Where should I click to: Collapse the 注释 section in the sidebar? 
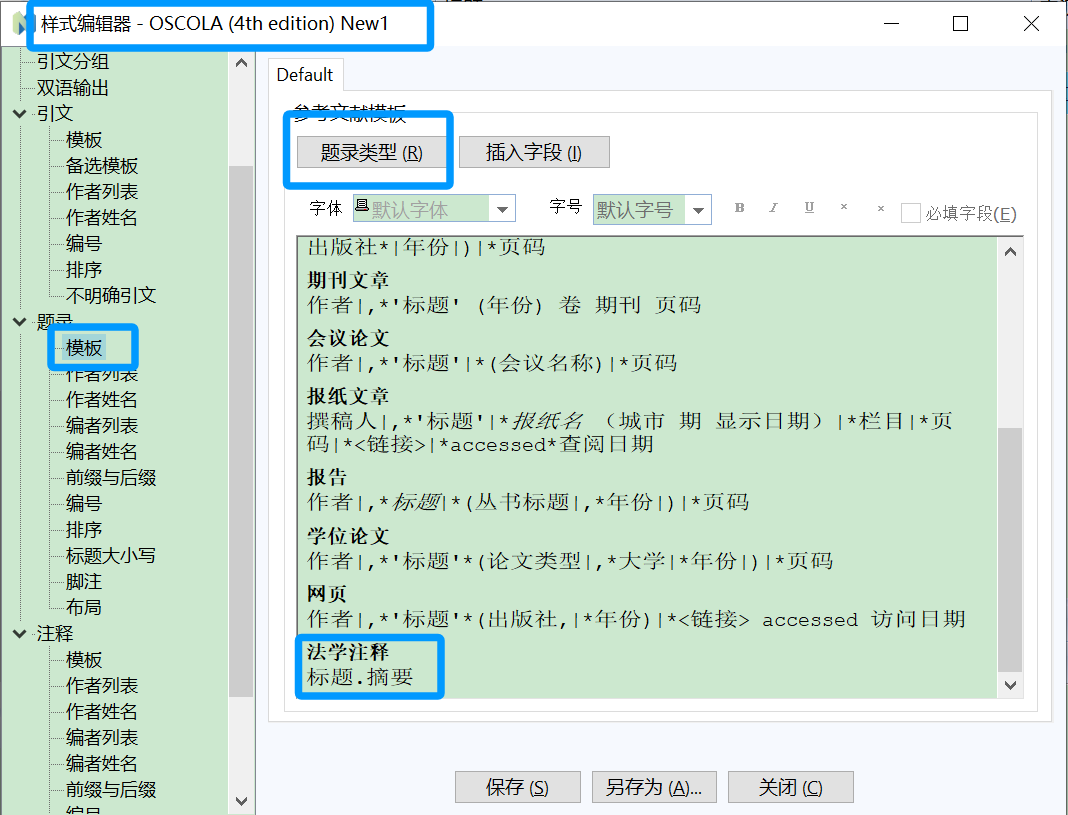point(21,633)
